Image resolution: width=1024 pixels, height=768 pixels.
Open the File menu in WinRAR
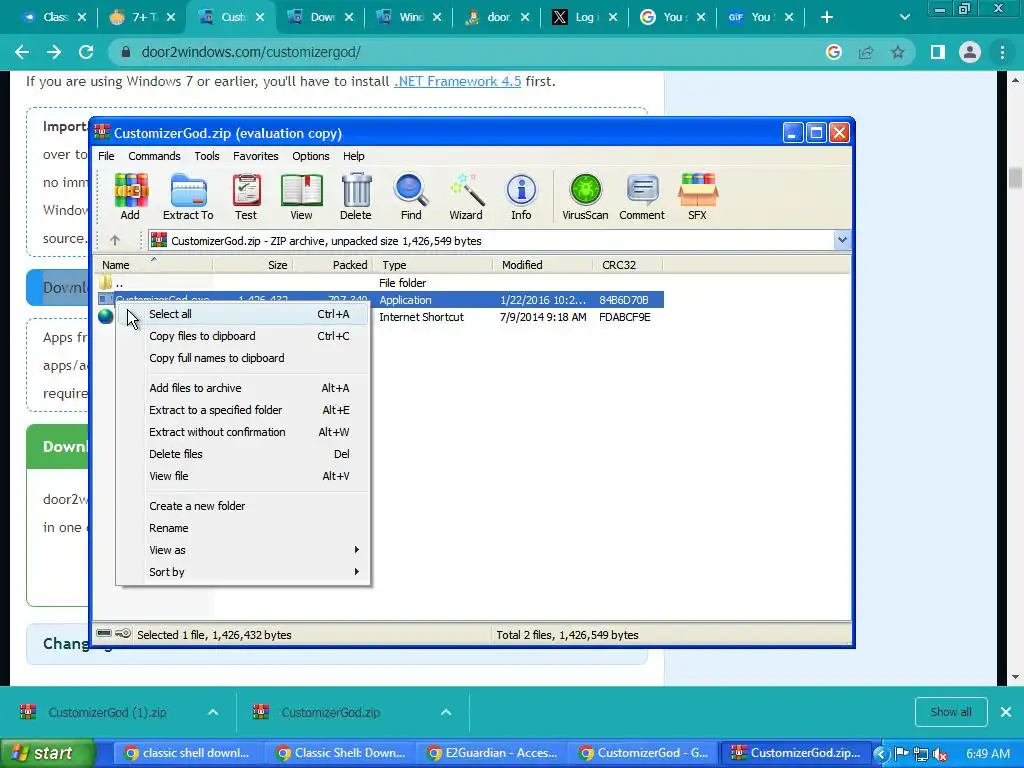[x=106, y=156]
